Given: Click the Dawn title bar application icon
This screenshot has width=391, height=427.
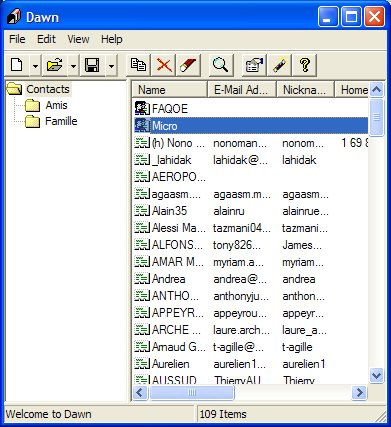Looking at the screenshot, I should point(14,16).
